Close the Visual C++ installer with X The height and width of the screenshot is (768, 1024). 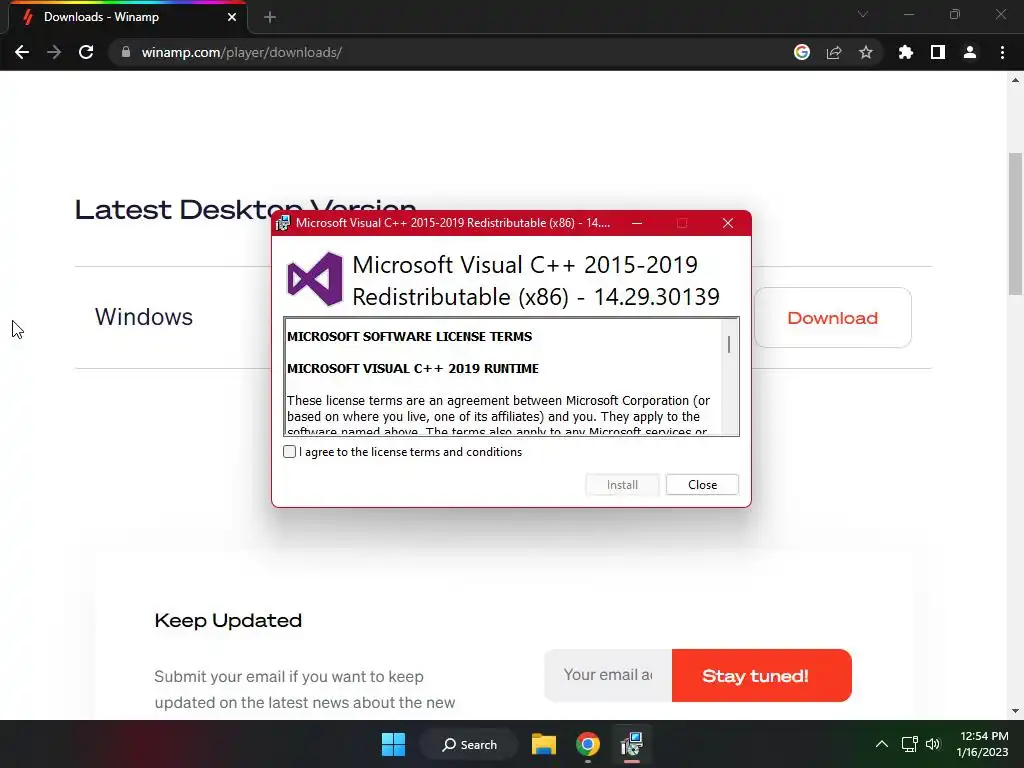click(728, 223)
